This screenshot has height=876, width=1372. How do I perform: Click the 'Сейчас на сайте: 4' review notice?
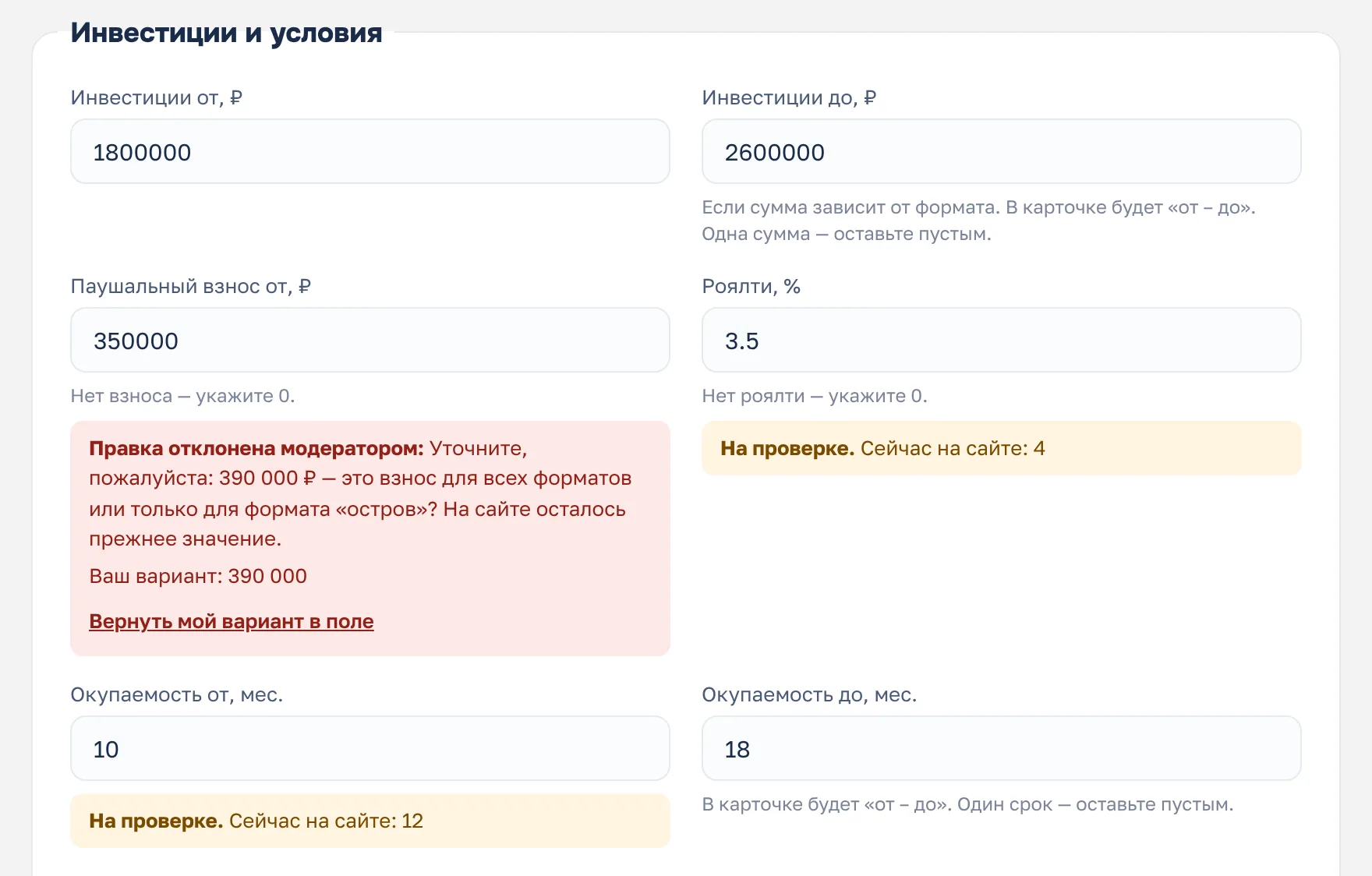(1002, 448)
